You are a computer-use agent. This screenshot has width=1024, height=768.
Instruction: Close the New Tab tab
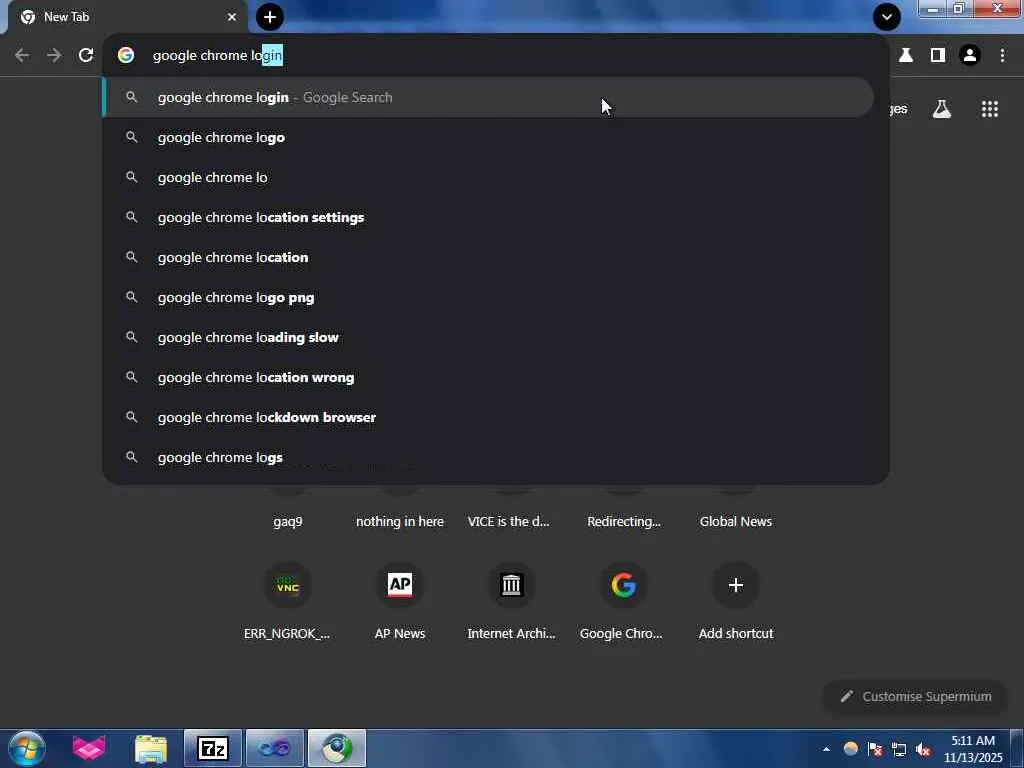(232, 17)
